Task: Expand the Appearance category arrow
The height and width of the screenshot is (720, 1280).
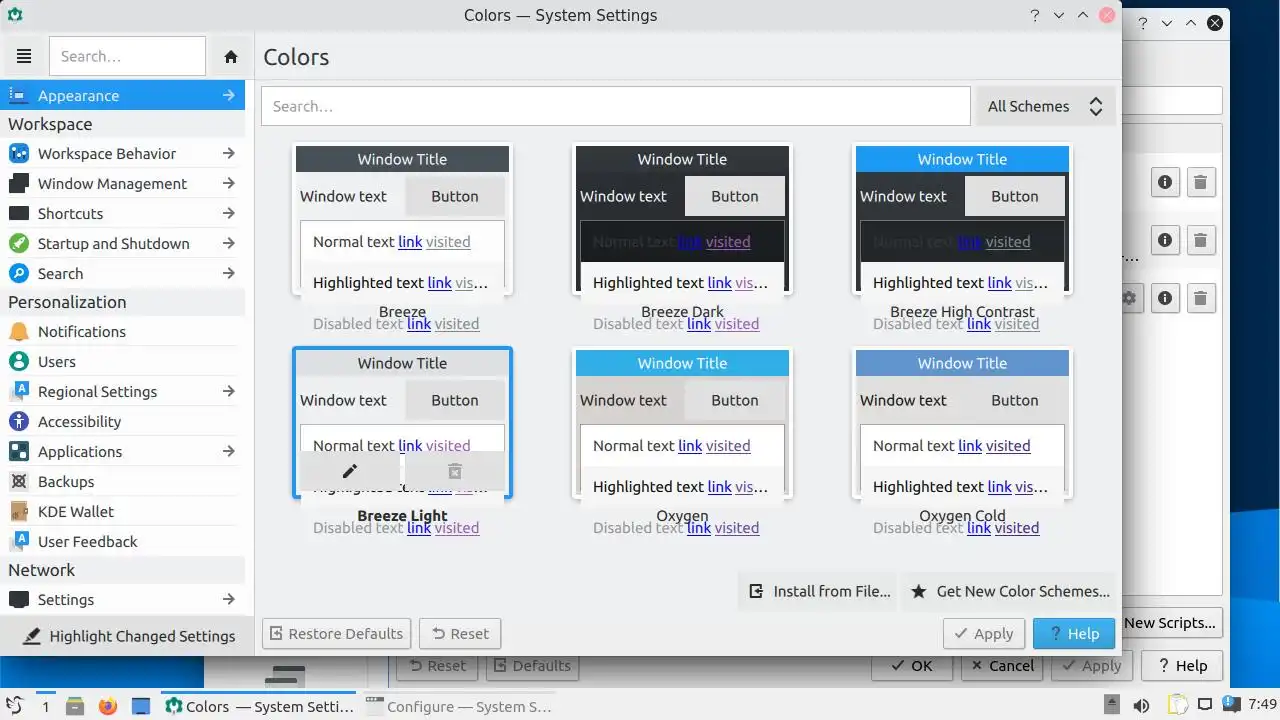Action: coord(229,96)
